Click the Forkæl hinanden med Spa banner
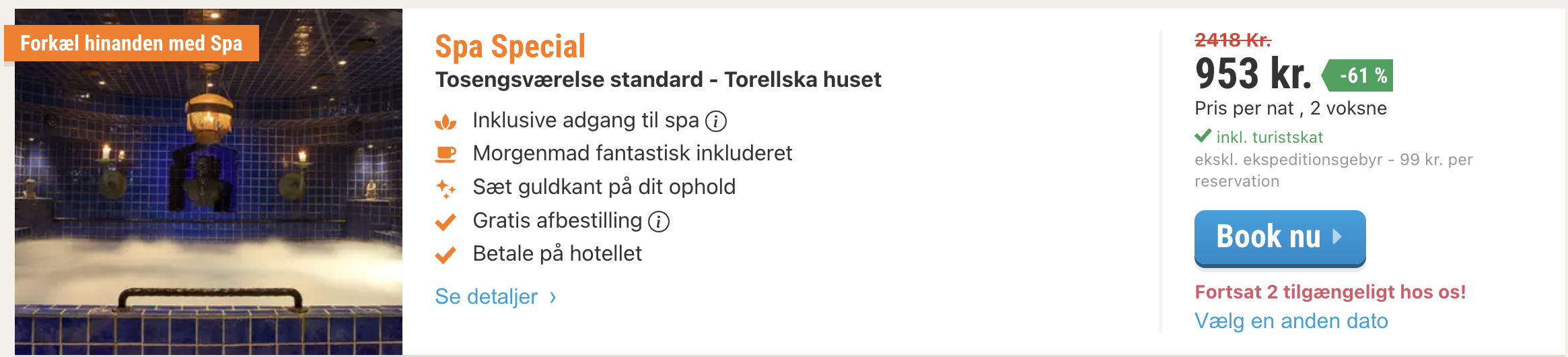Screen dimensions: 1568x357 point(131,43)
